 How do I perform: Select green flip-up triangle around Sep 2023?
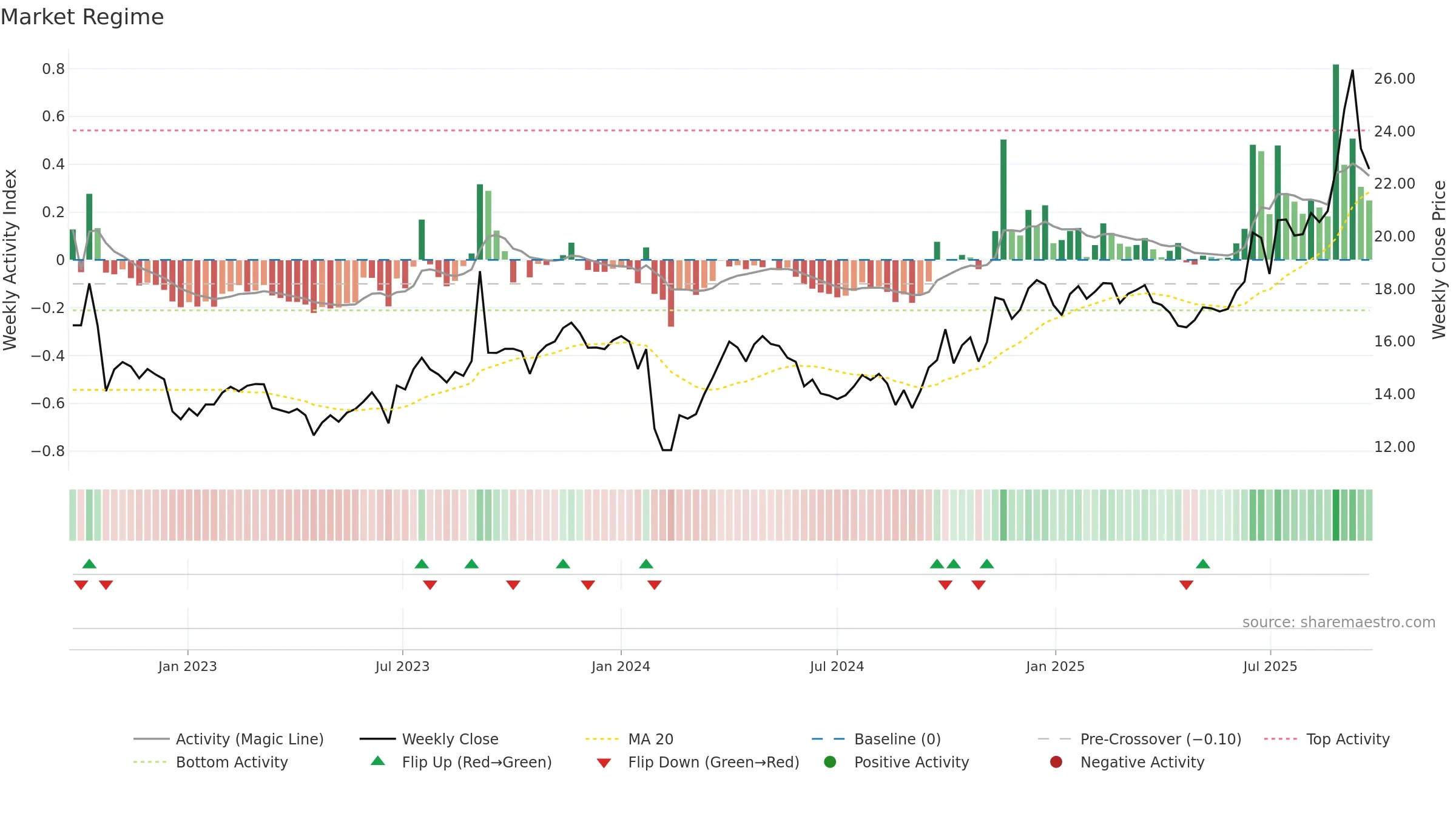point(471,564)
